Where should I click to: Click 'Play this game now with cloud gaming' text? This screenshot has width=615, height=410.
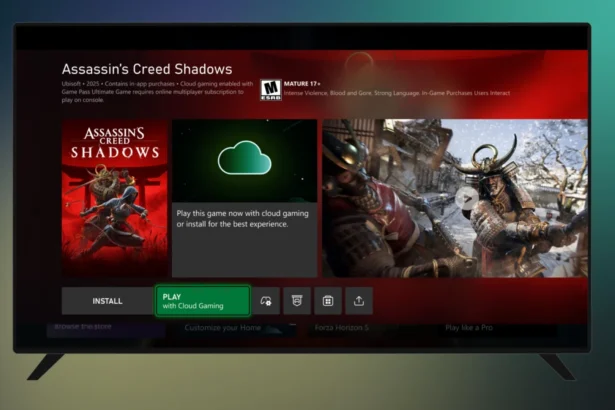pyautogui.click(x=242, y=219)
